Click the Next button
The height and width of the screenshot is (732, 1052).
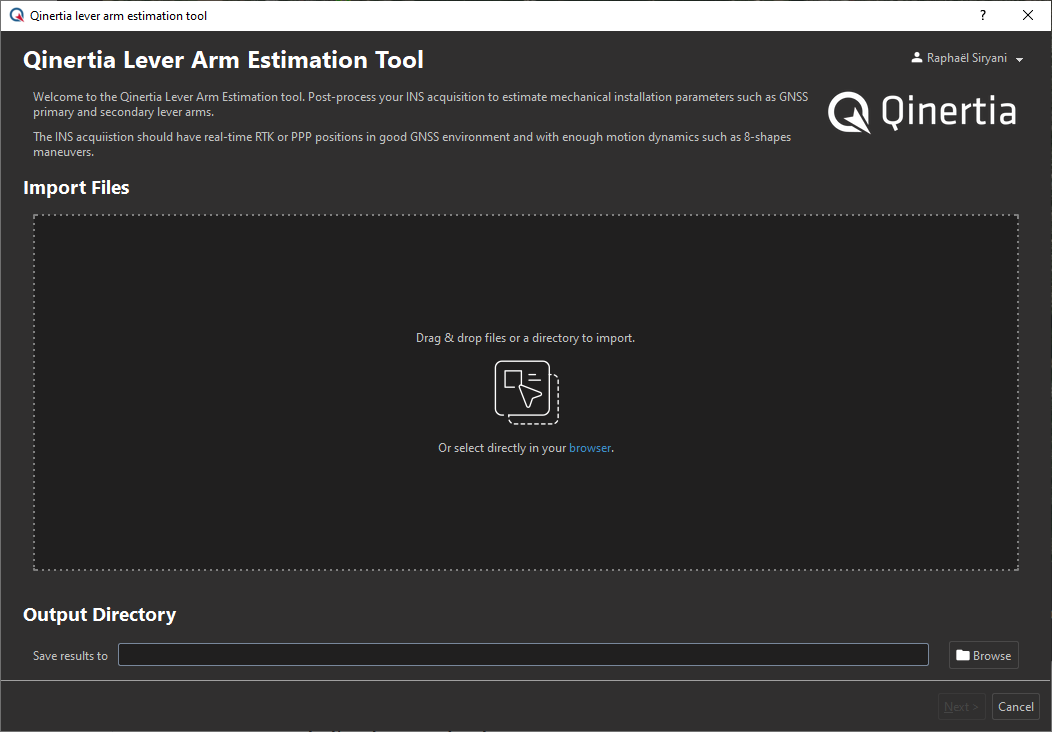(x=961, y=707)
